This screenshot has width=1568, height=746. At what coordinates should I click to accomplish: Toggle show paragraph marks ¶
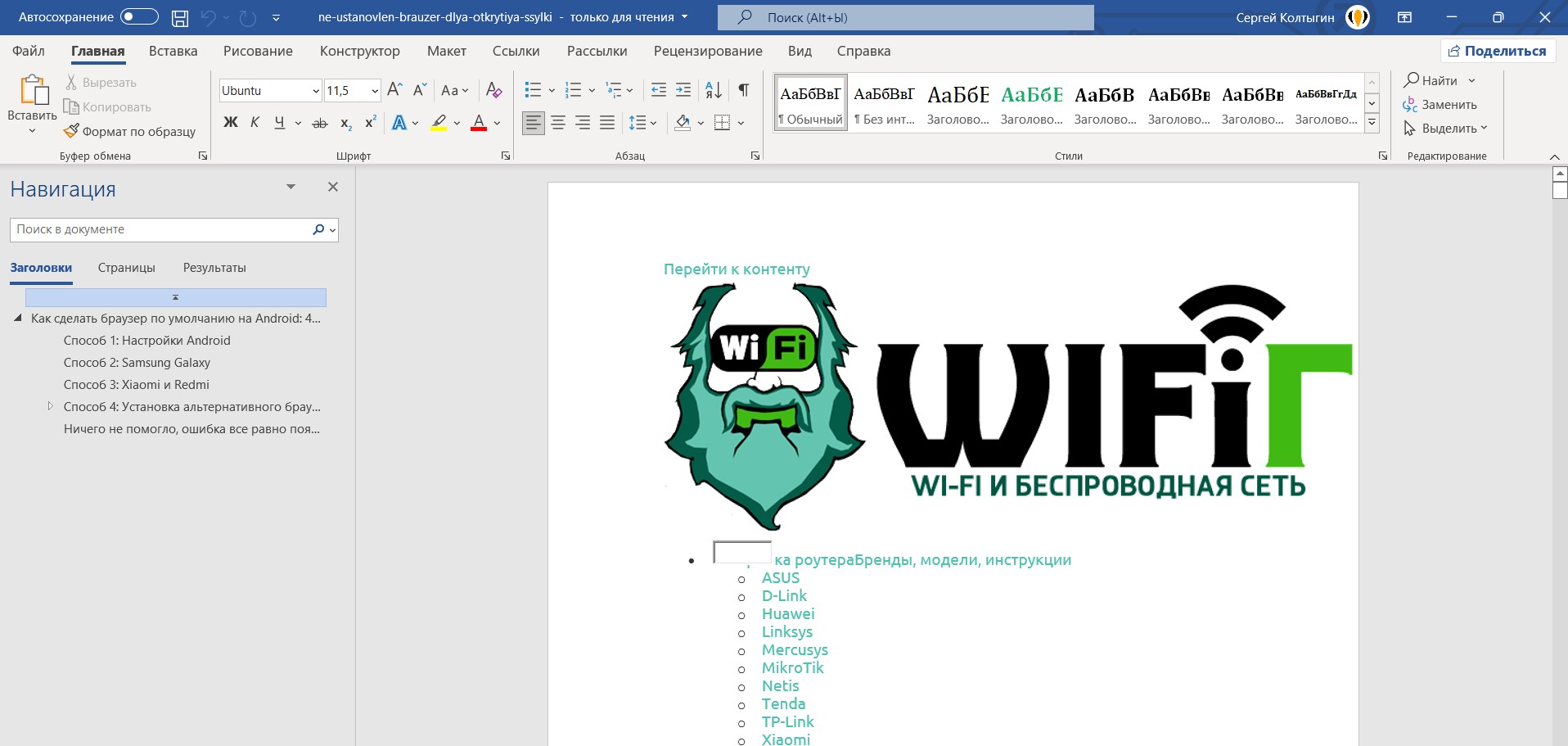point(743,90)
